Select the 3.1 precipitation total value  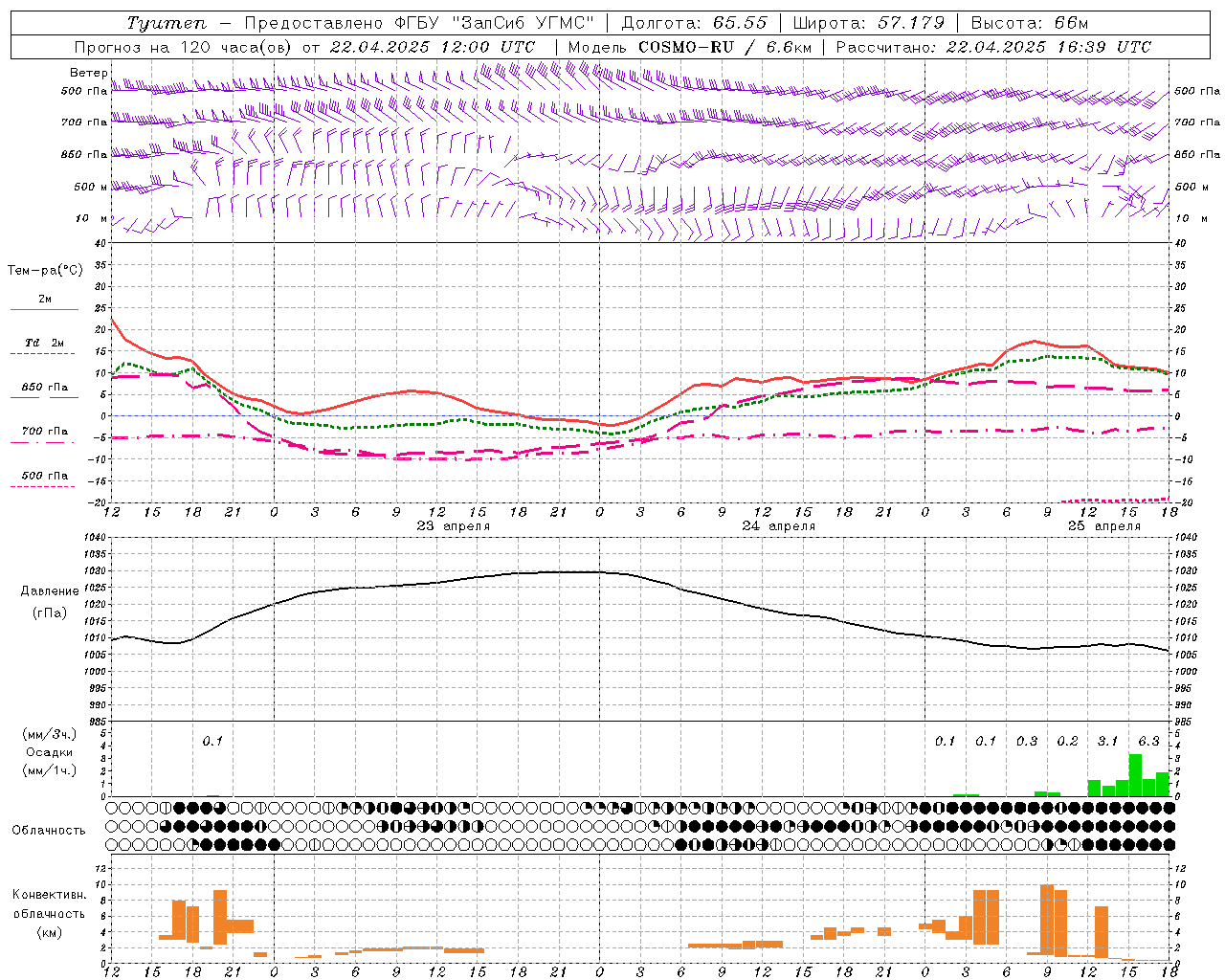click(1107, 741)
